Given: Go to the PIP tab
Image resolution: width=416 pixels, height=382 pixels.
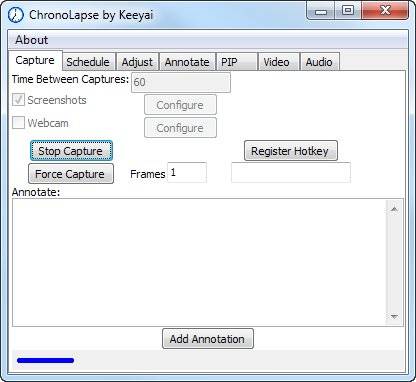Looking at the screenshot, I should 236,62.
